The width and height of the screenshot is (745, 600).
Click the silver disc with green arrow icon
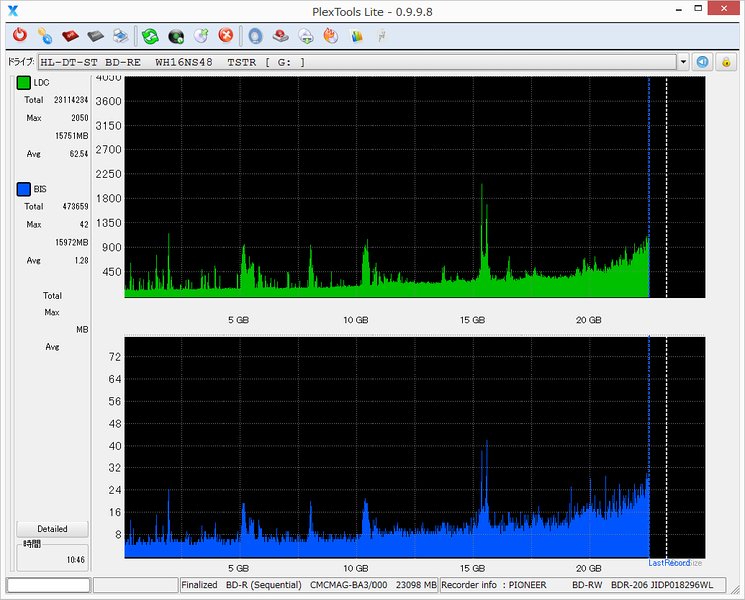tap(201, 36)
